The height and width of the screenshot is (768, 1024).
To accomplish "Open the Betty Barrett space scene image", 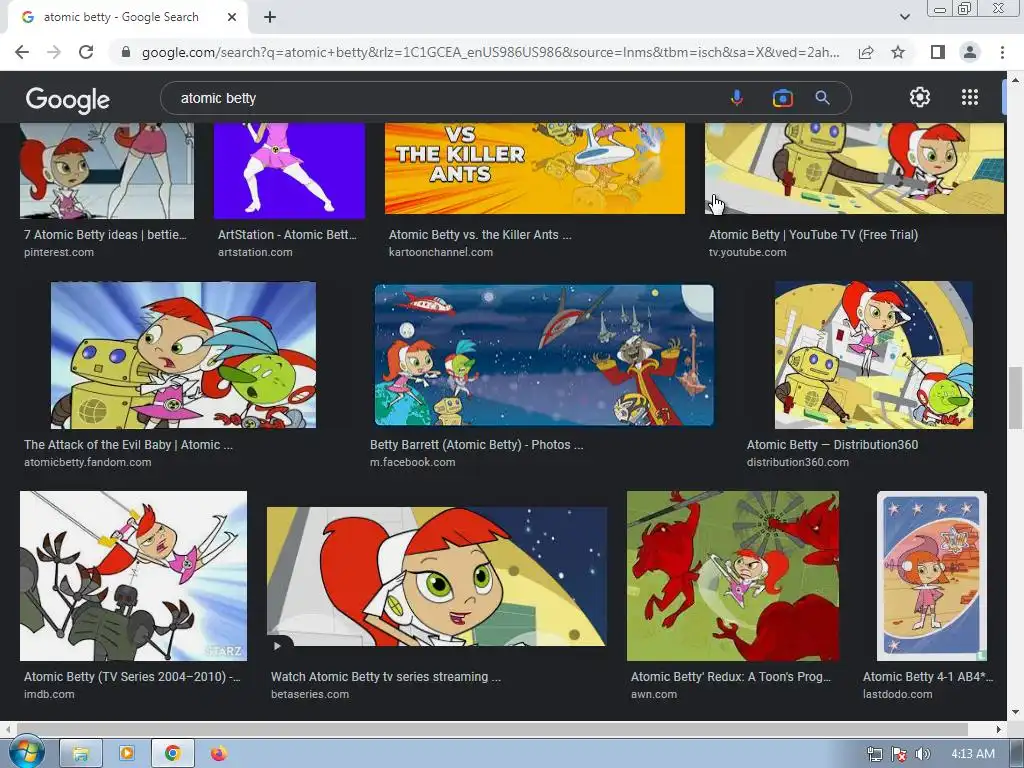I will [544, 355].
